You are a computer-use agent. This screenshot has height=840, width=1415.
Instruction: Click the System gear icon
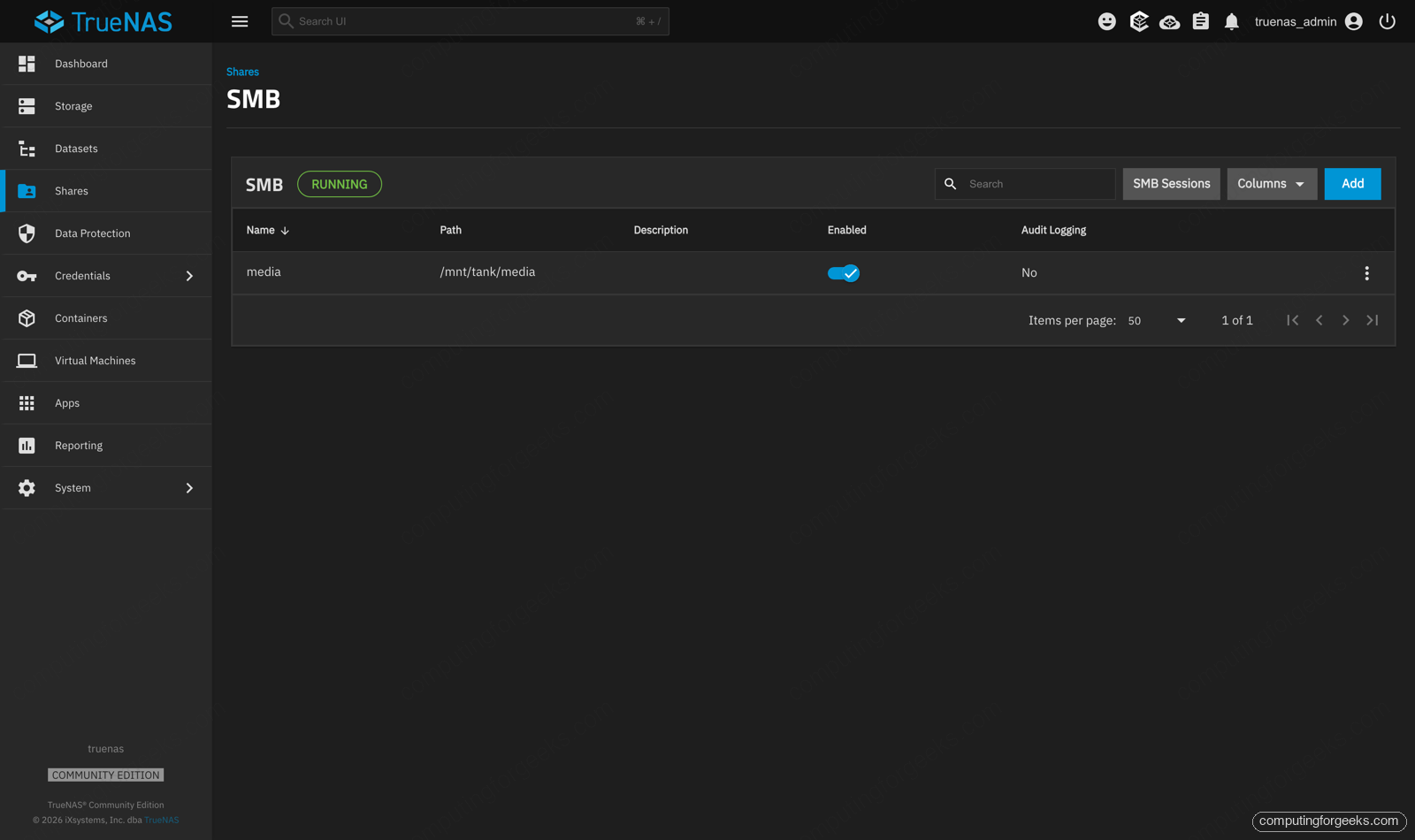(27, 488)
